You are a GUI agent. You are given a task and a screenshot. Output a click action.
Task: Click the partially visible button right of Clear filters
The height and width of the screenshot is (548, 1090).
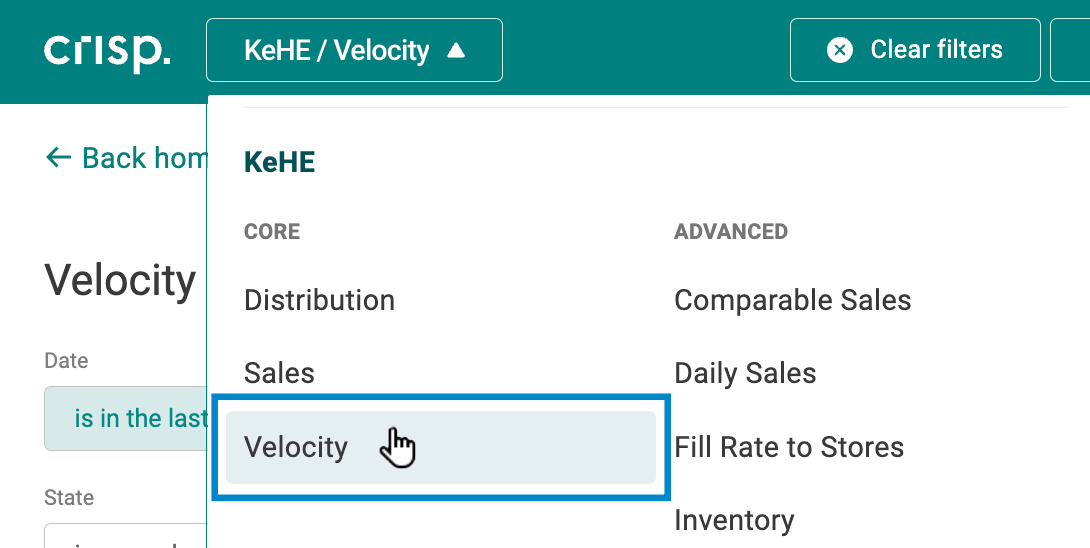(1071, 50)
